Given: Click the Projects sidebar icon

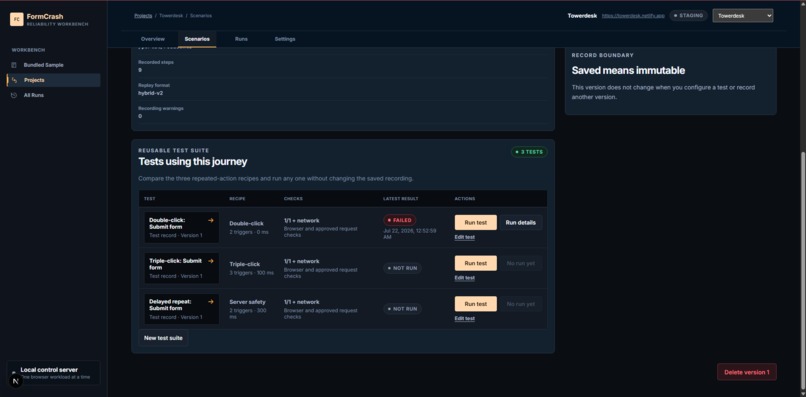Looking at the screenshot, I should (14, 80).
